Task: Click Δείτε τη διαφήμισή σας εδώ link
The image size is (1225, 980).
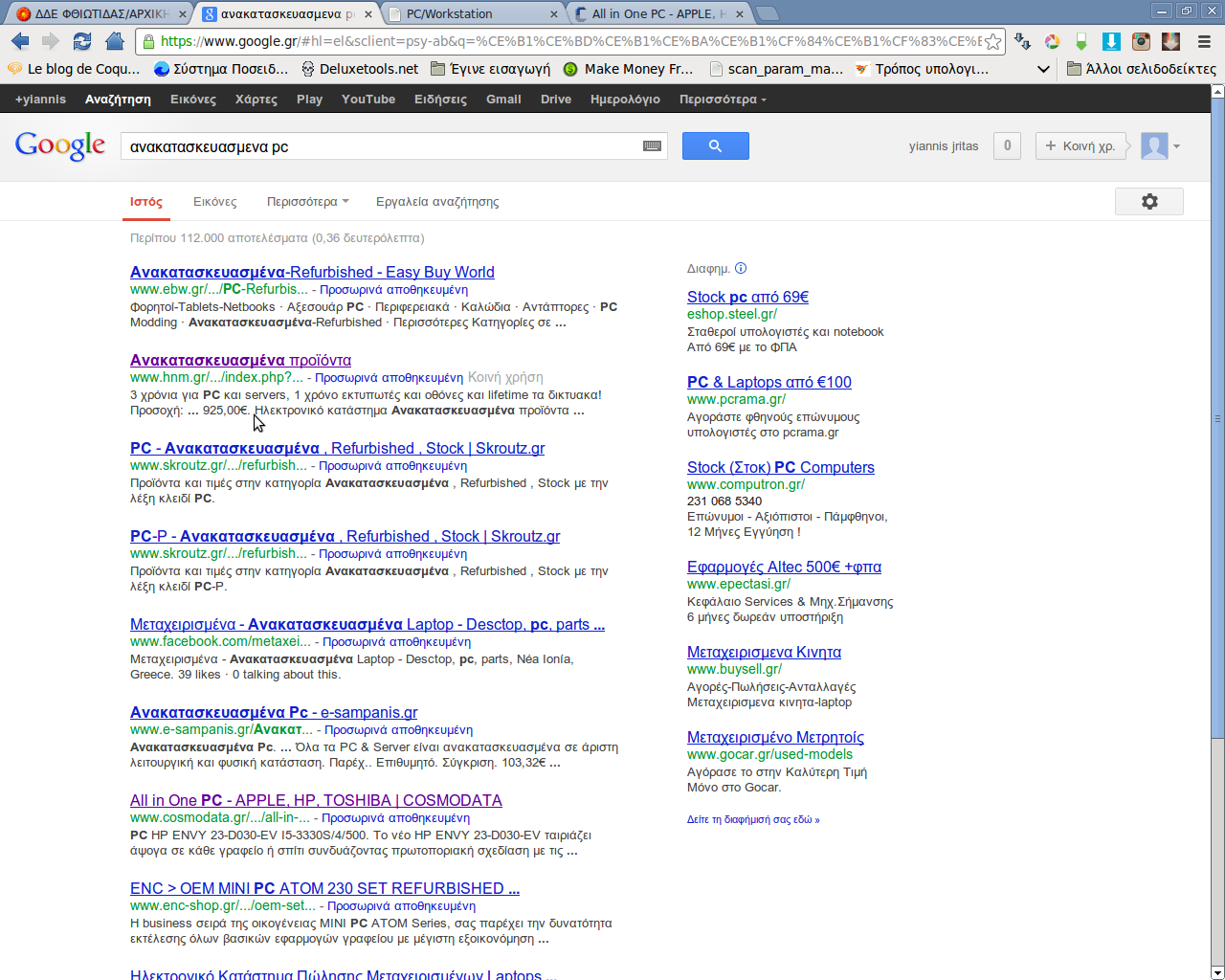Action: pos(753,819)
